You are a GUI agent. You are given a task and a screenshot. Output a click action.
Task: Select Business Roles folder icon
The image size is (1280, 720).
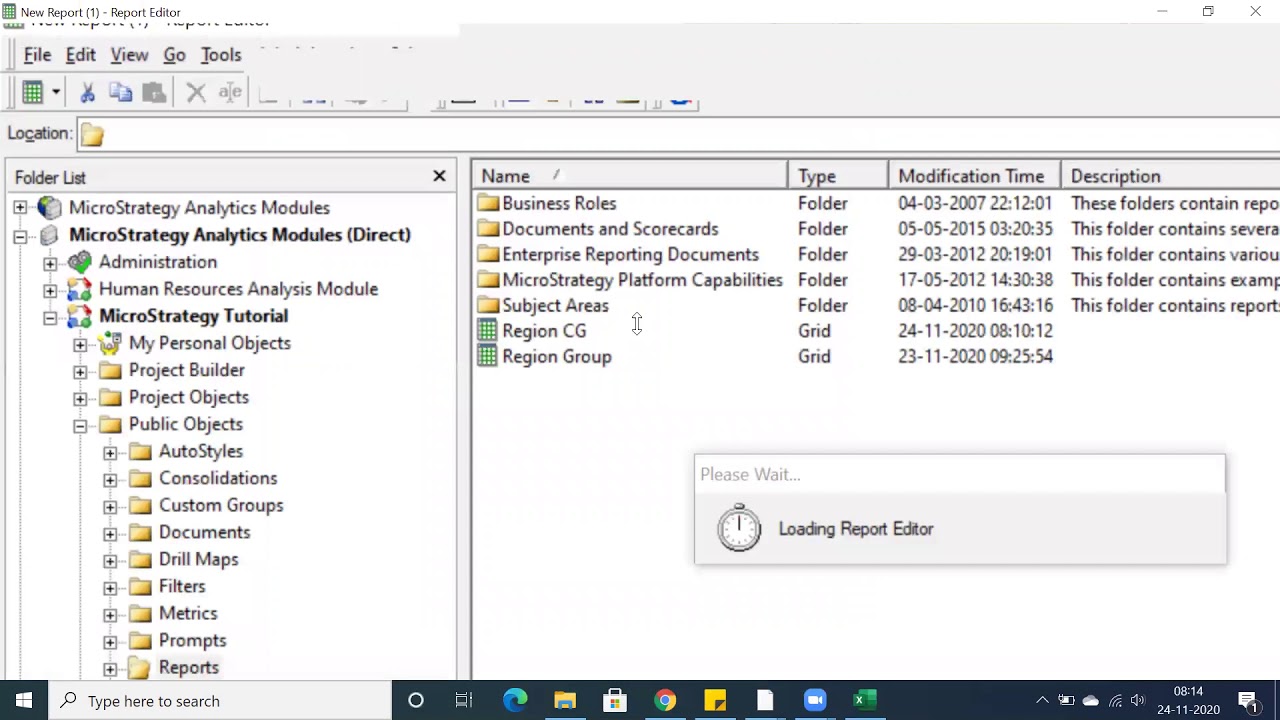(488, 203)
